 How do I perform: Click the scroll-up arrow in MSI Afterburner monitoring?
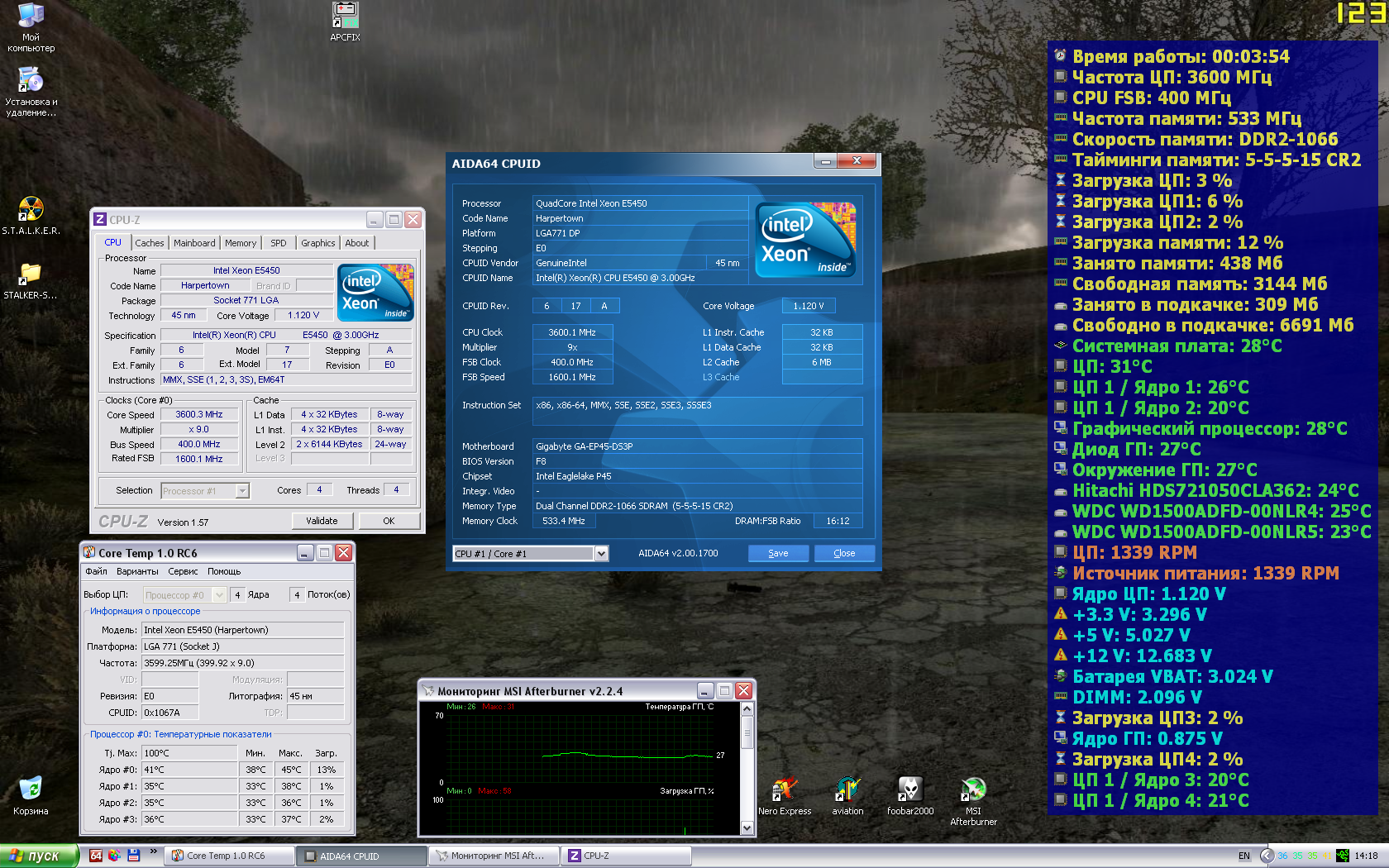click(x=747, y=709)
